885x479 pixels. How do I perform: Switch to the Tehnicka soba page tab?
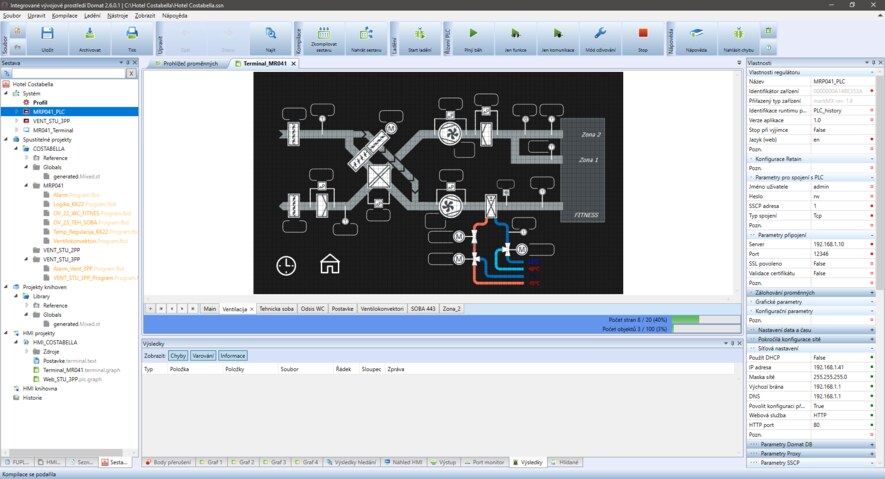(x=276, y=309)
